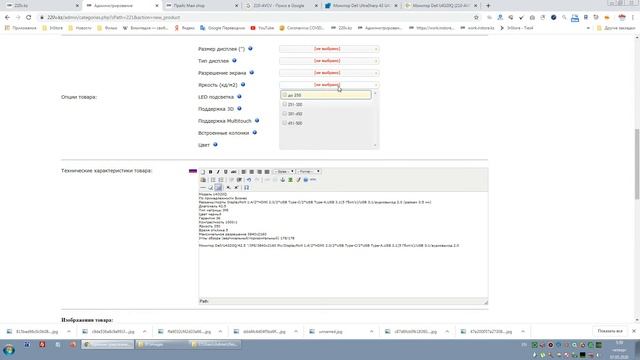Close the downloads bar
Screen dimensions: 640x360
634,331
